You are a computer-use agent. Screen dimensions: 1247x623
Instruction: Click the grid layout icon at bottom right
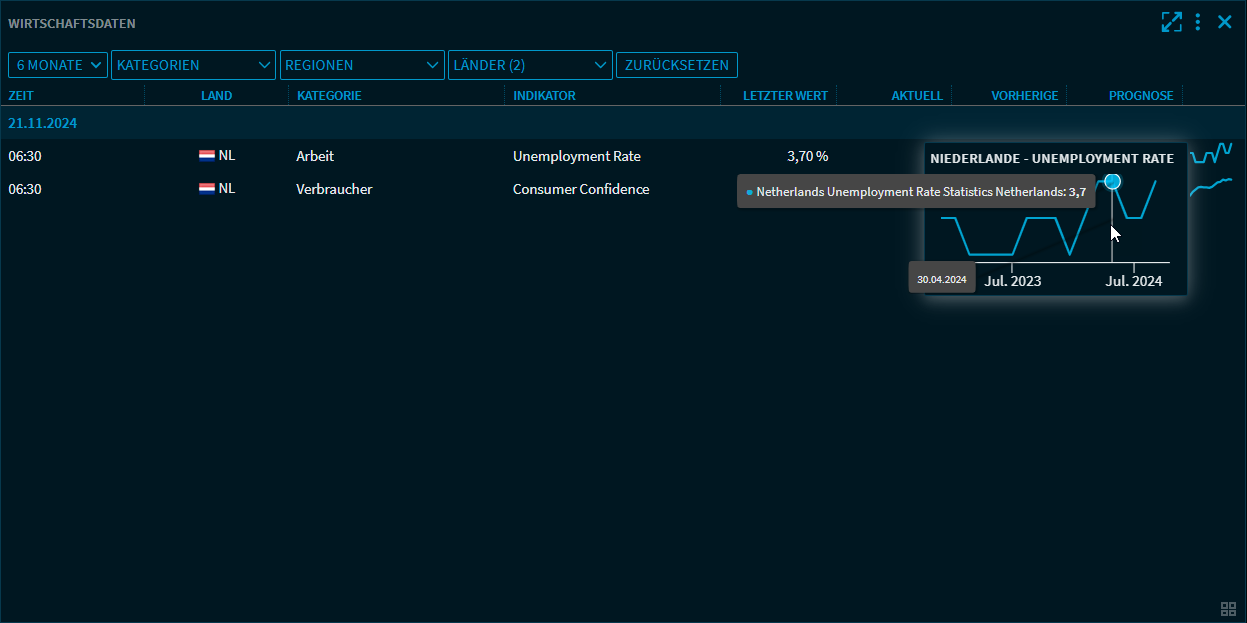click(x=1229, y=609)
